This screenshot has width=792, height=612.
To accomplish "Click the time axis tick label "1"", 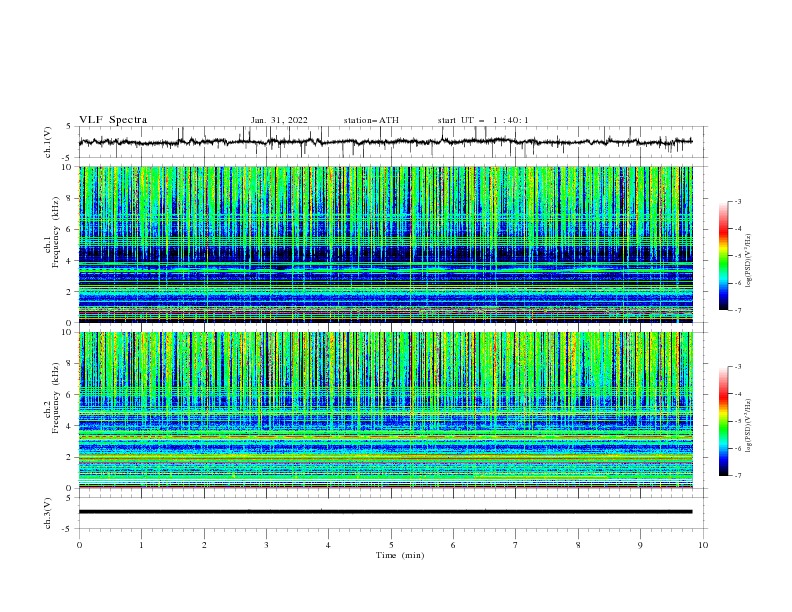I will [x=141, y=545].
